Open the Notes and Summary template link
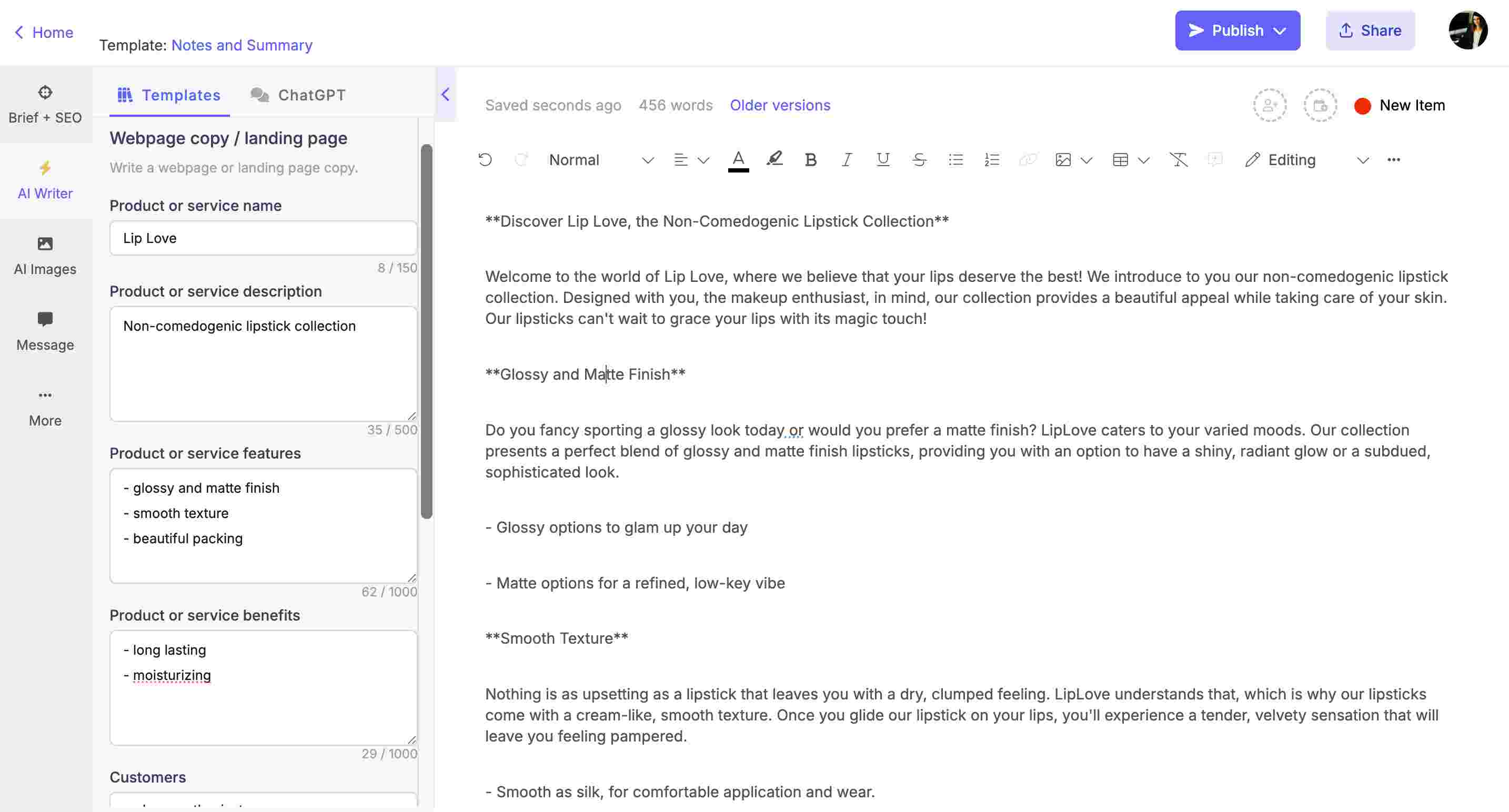The width and height of the screenshot is (1509, 812). click(242, 45)
